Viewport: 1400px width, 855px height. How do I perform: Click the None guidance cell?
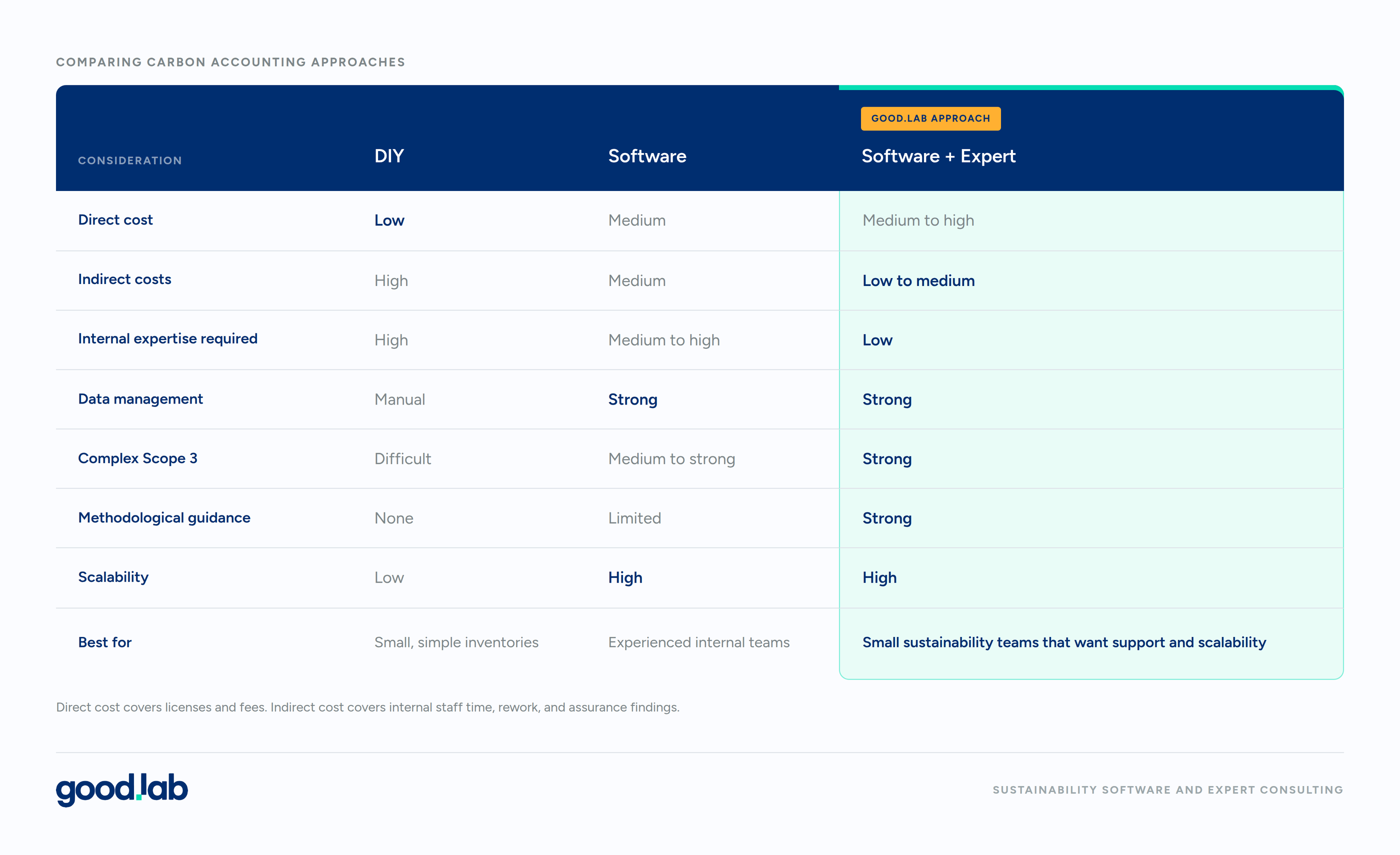point(394,518)
